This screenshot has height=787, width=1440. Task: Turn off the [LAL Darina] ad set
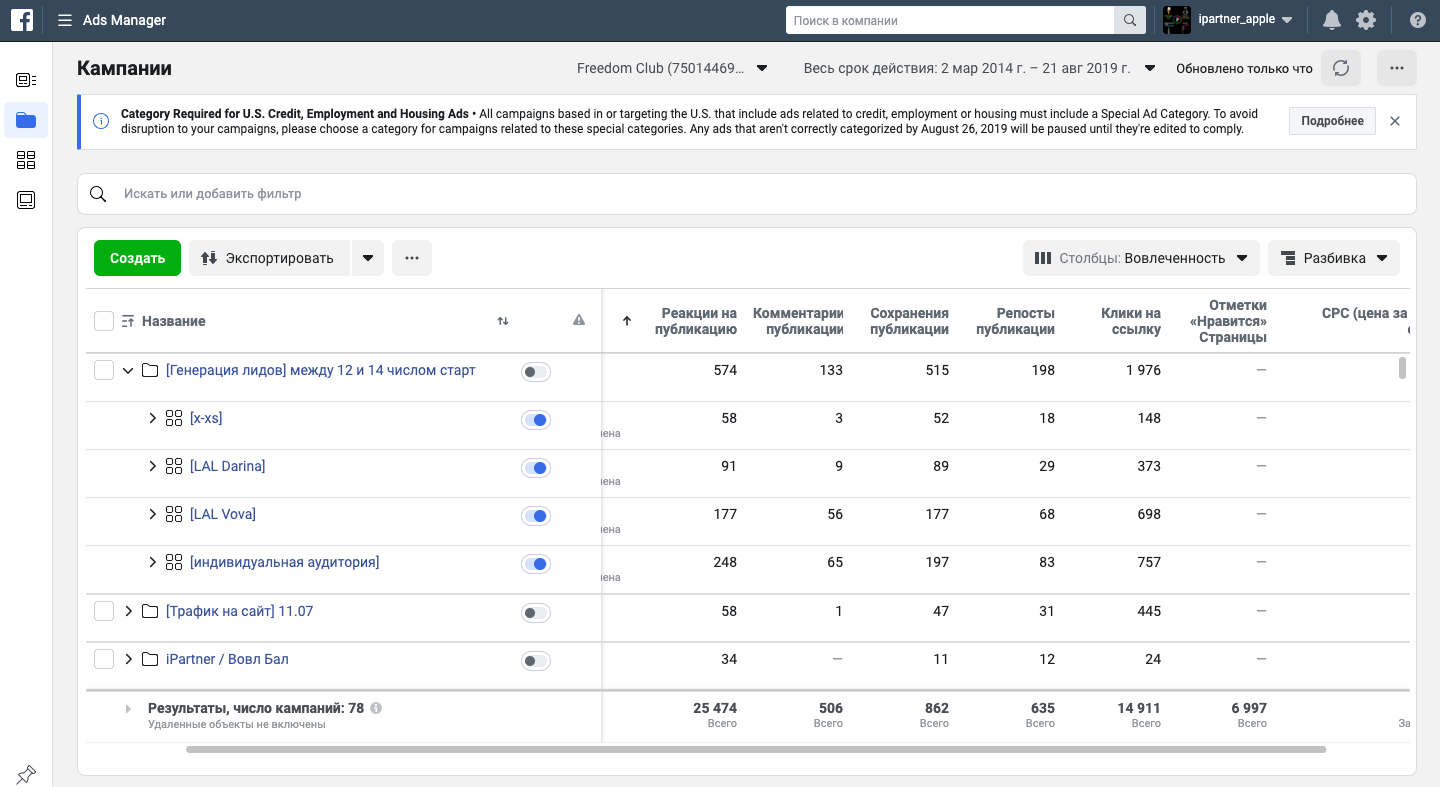click(536, 468)
